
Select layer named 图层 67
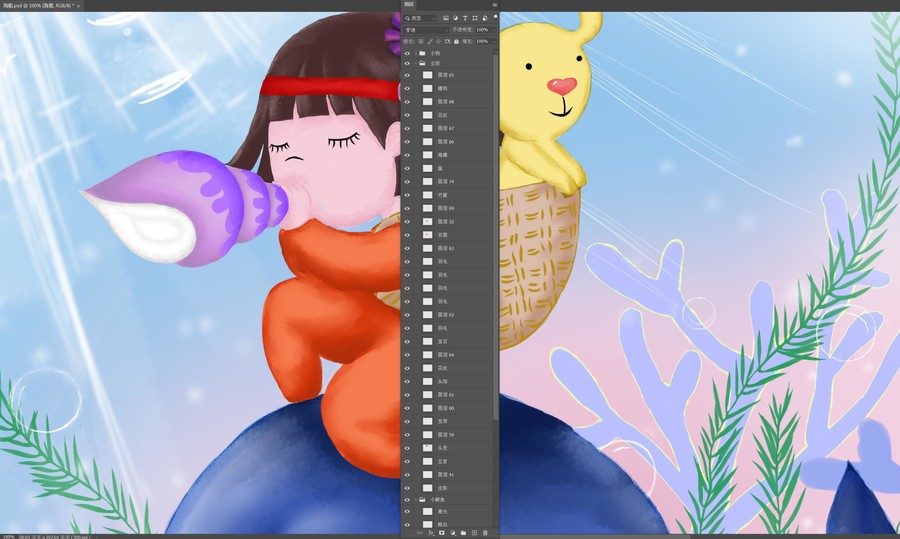coord(446,129)
